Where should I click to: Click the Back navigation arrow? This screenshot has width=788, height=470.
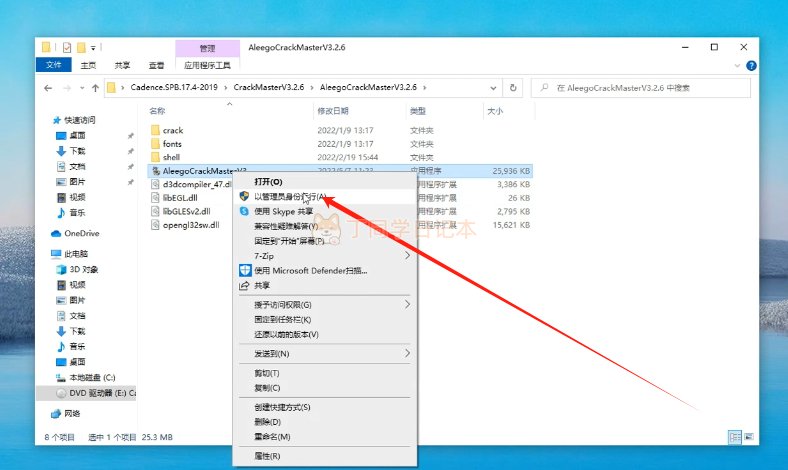coord(48,88)
